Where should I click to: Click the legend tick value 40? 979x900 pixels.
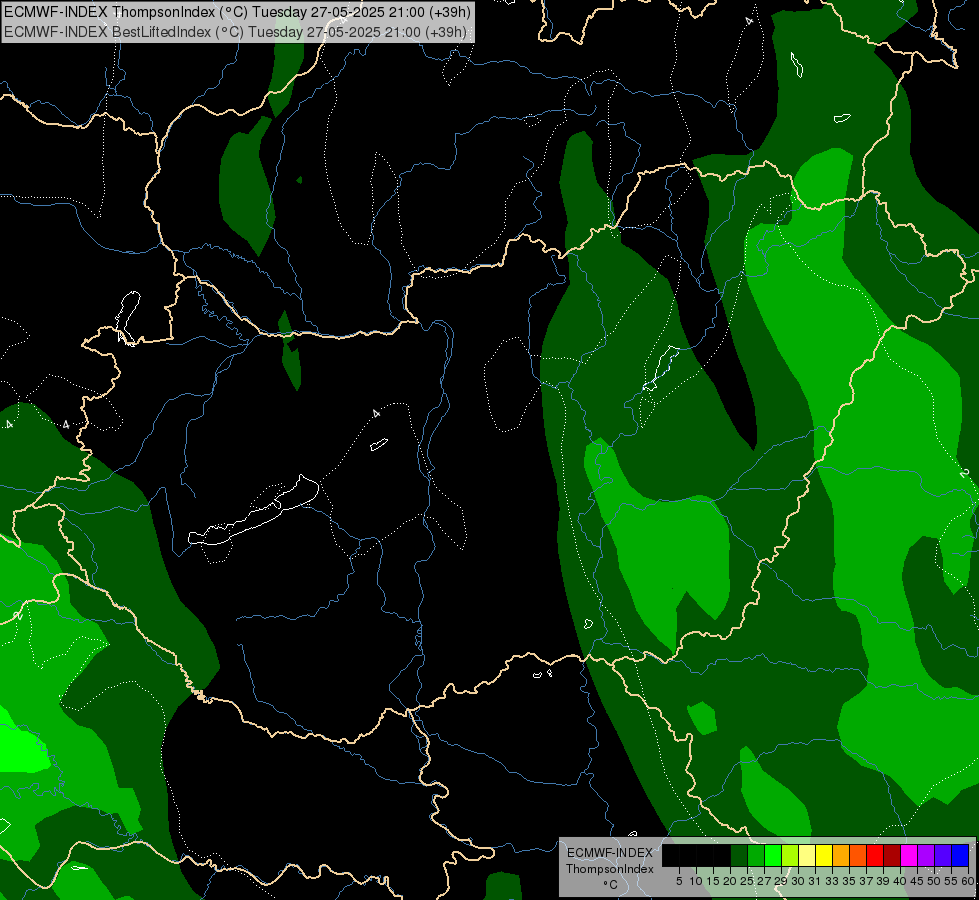click(x=900, y=881)
